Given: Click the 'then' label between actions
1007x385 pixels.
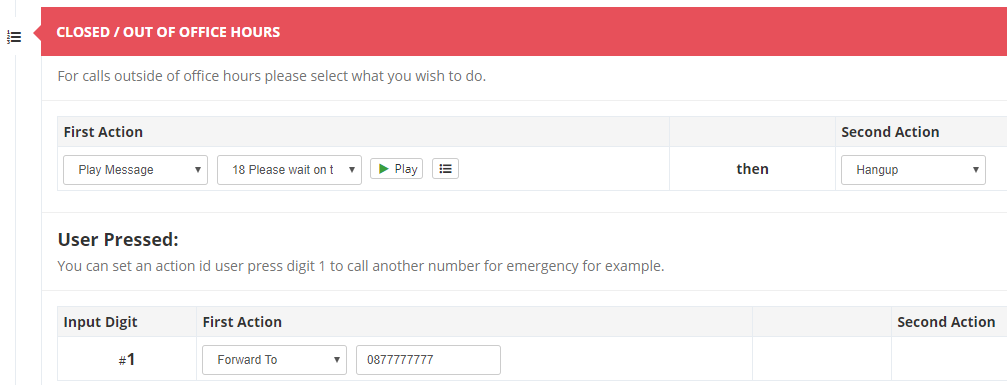Looking at the screenshot, I should 752,169.
